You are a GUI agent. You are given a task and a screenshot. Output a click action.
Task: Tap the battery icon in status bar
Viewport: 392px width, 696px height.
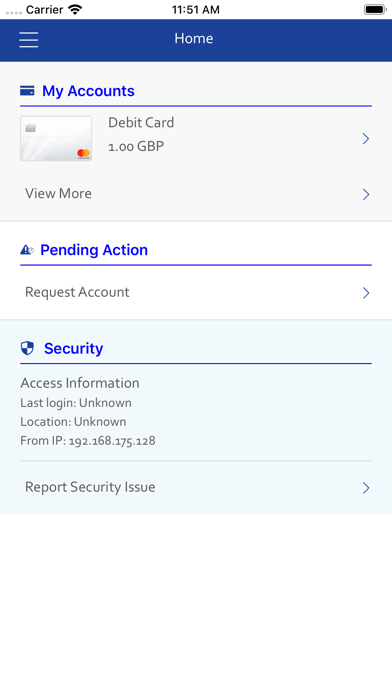pos(375,9)
